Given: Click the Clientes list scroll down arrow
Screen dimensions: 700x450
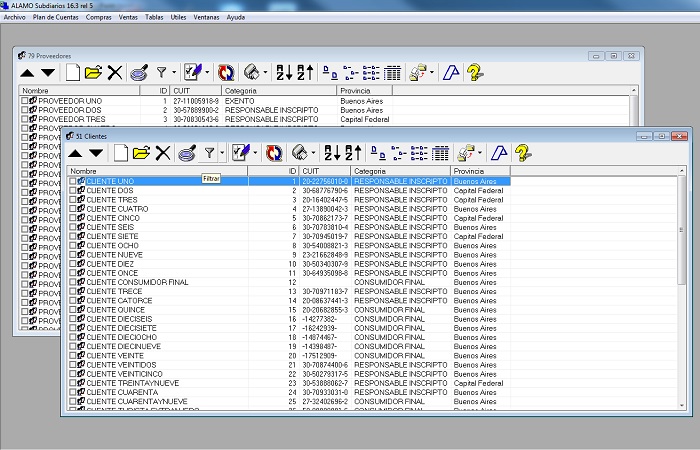Looking at the screenshot, I should (681, 405).
